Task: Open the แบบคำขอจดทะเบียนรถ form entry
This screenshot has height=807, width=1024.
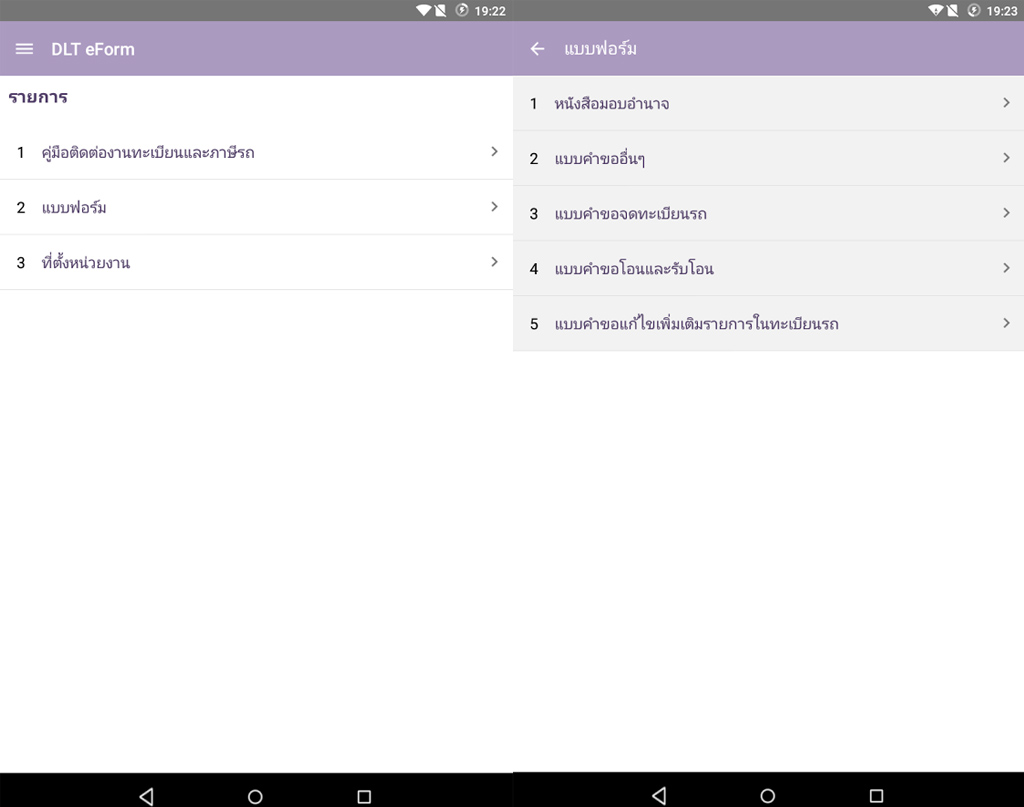Action: [631, 214]
